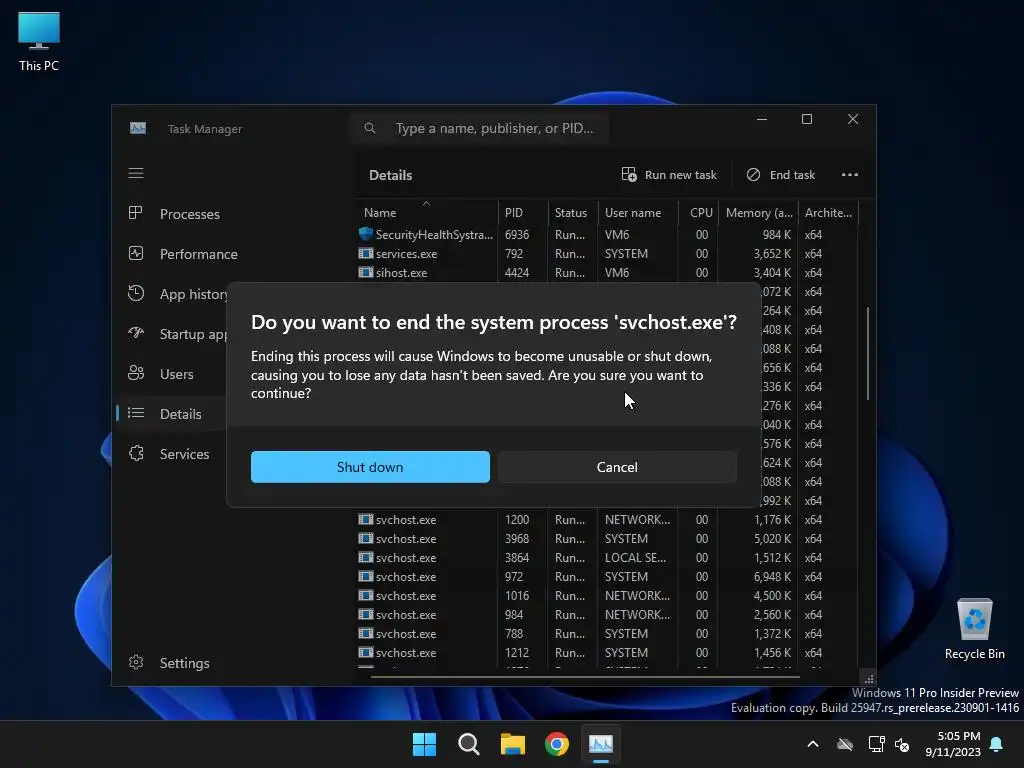Open File Explorer from taskbar
The height and width of the screenshot is (768, 1024).
click(513, 744)
